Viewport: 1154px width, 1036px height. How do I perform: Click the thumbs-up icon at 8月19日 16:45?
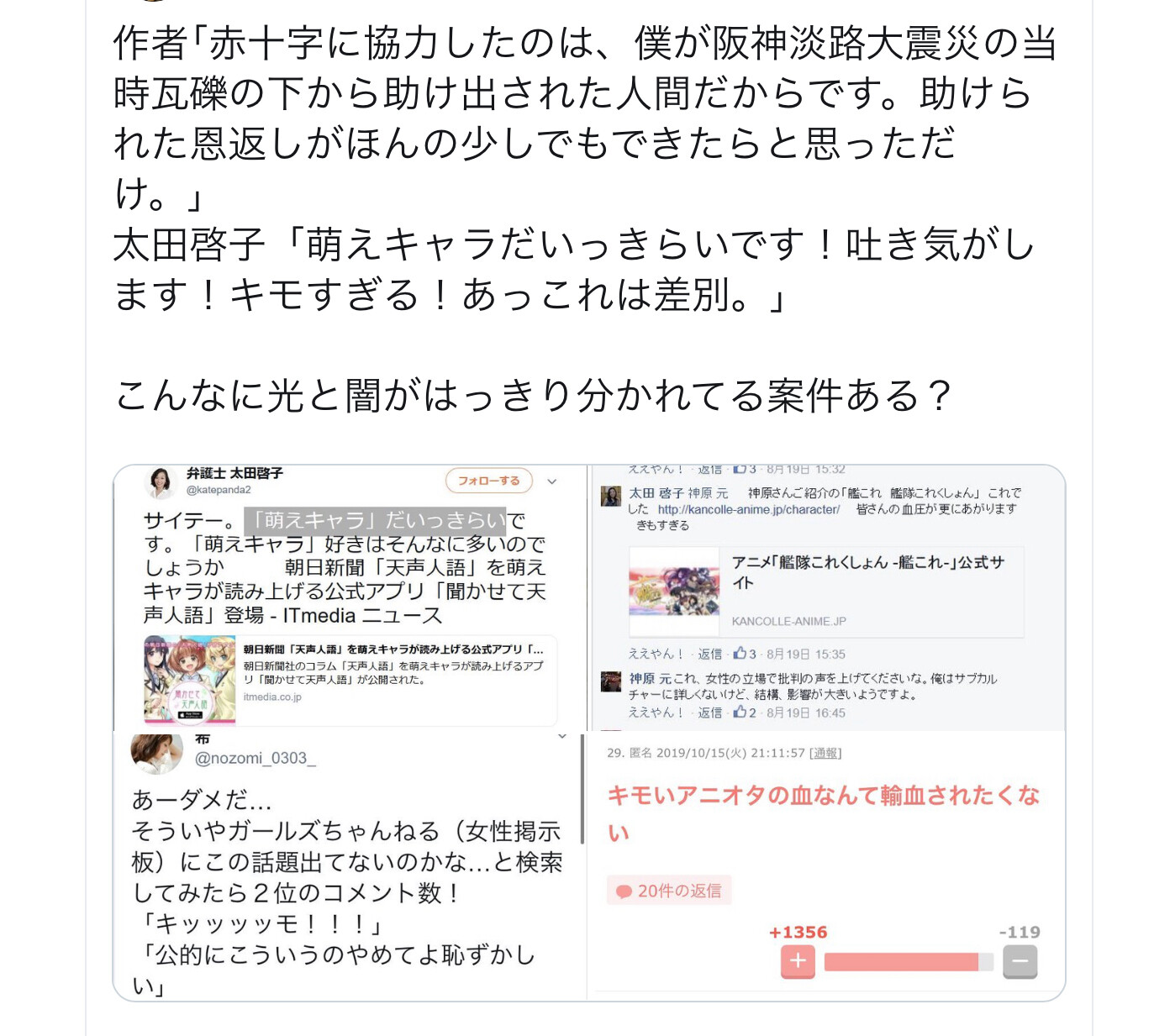point(740,712)
